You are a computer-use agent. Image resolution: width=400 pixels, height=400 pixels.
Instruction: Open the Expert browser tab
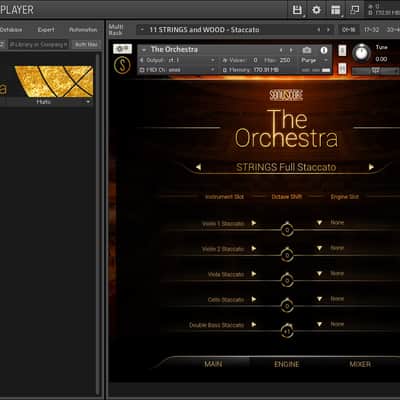[x=46, y=30]
